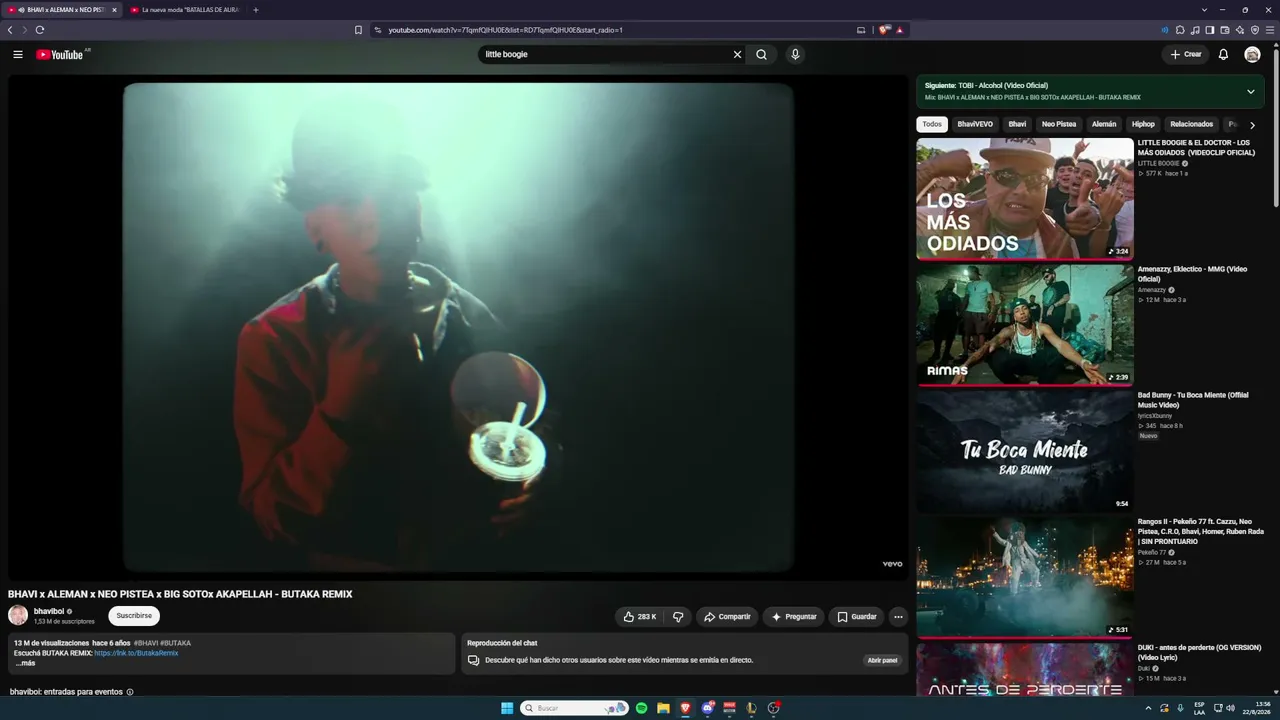Viewport: 1280px width, 720px height.
Task: Open volume control in system tray
Action: pos(1230,708)
